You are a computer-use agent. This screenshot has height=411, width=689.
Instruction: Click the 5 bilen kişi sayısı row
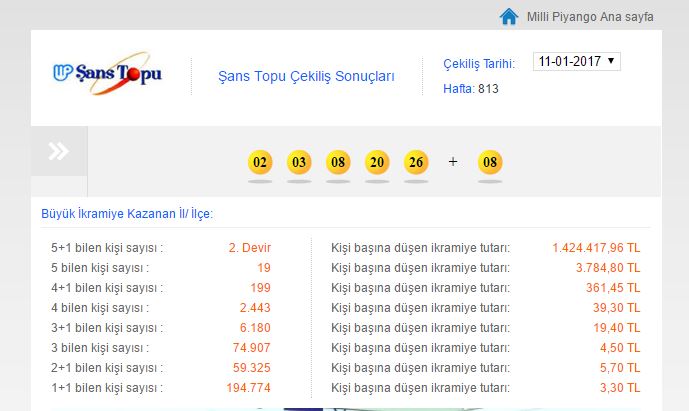[100, 268]
